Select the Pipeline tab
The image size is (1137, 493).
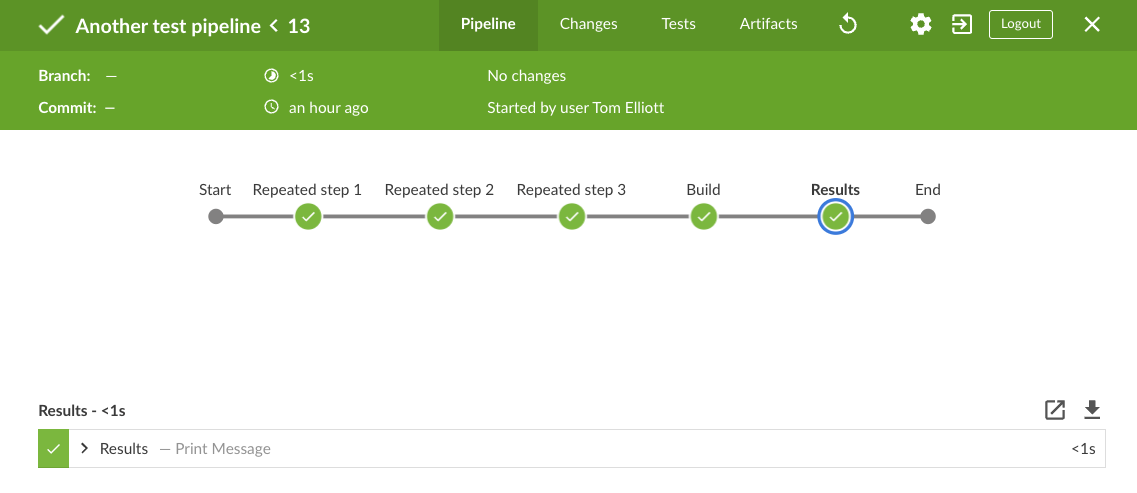pos(488,24)
